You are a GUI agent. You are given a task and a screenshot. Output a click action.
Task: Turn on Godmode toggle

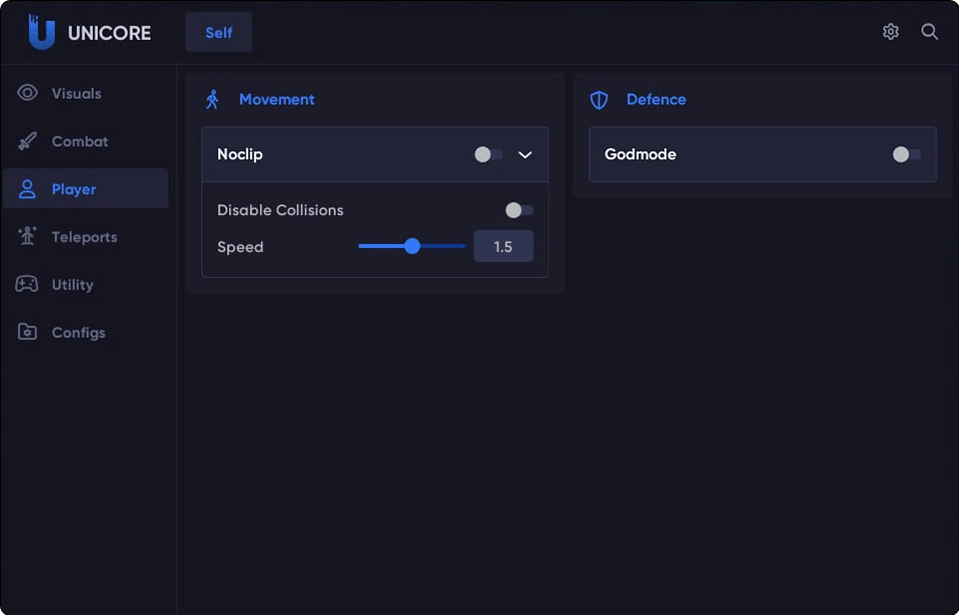click(906, 155)
